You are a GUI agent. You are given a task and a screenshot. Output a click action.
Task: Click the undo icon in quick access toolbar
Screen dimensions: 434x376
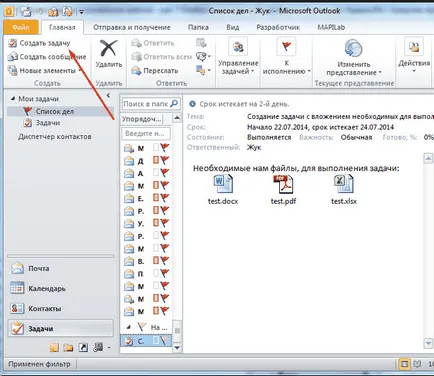point(40,12)
